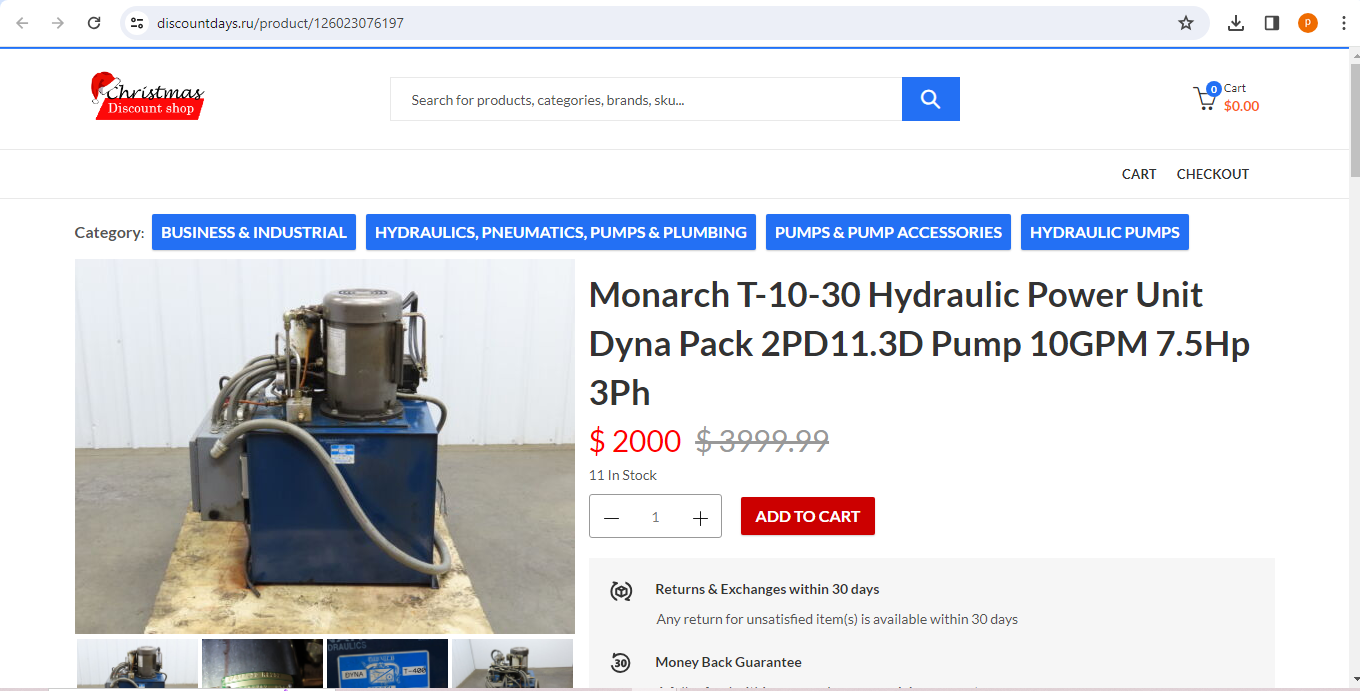Click the Returns & Exchanges icon
1360x691 pixels.
pyautogui.click(x=621, y=591)
